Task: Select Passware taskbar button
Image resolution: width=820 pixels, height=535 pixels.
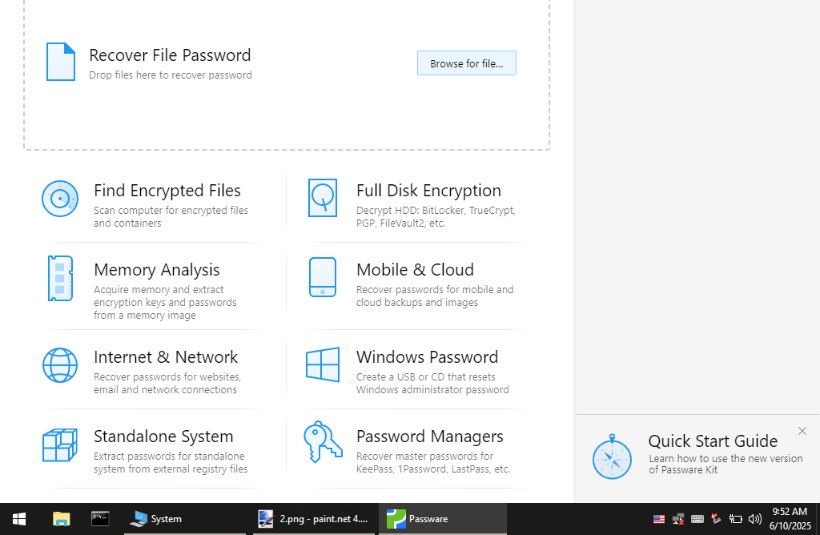Action: (443, 519)
